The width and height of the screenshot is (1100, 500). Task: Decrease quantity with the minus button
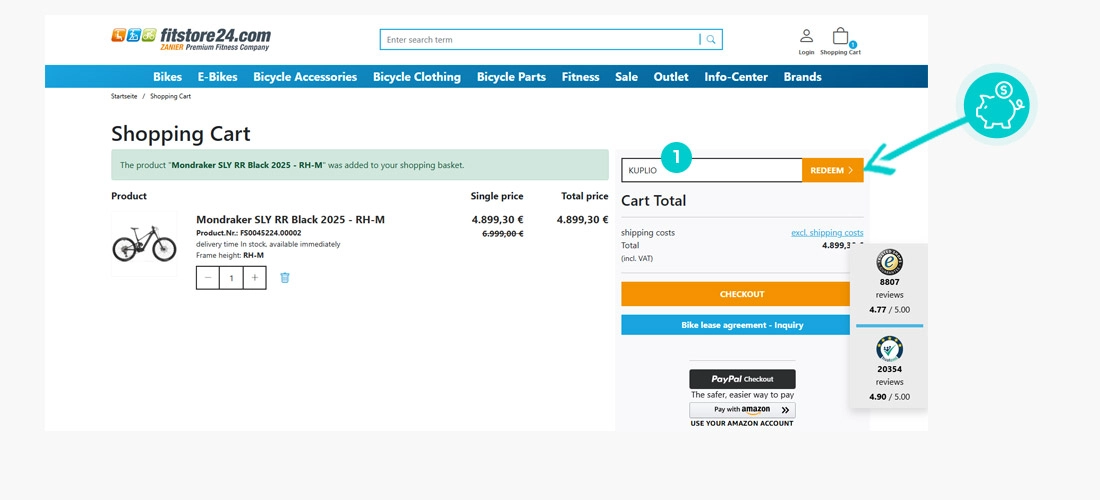pos(208,278)
